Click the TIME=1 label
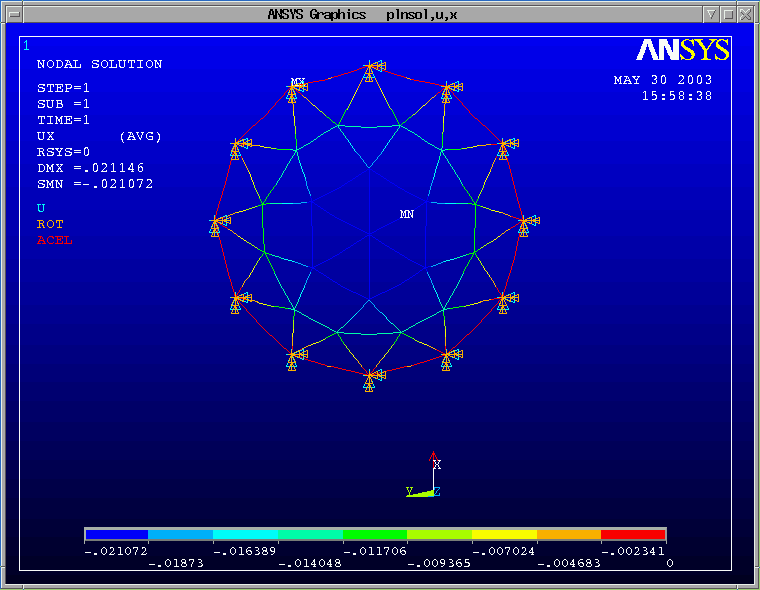Screen dimensions: 760x590 [63, 120]
